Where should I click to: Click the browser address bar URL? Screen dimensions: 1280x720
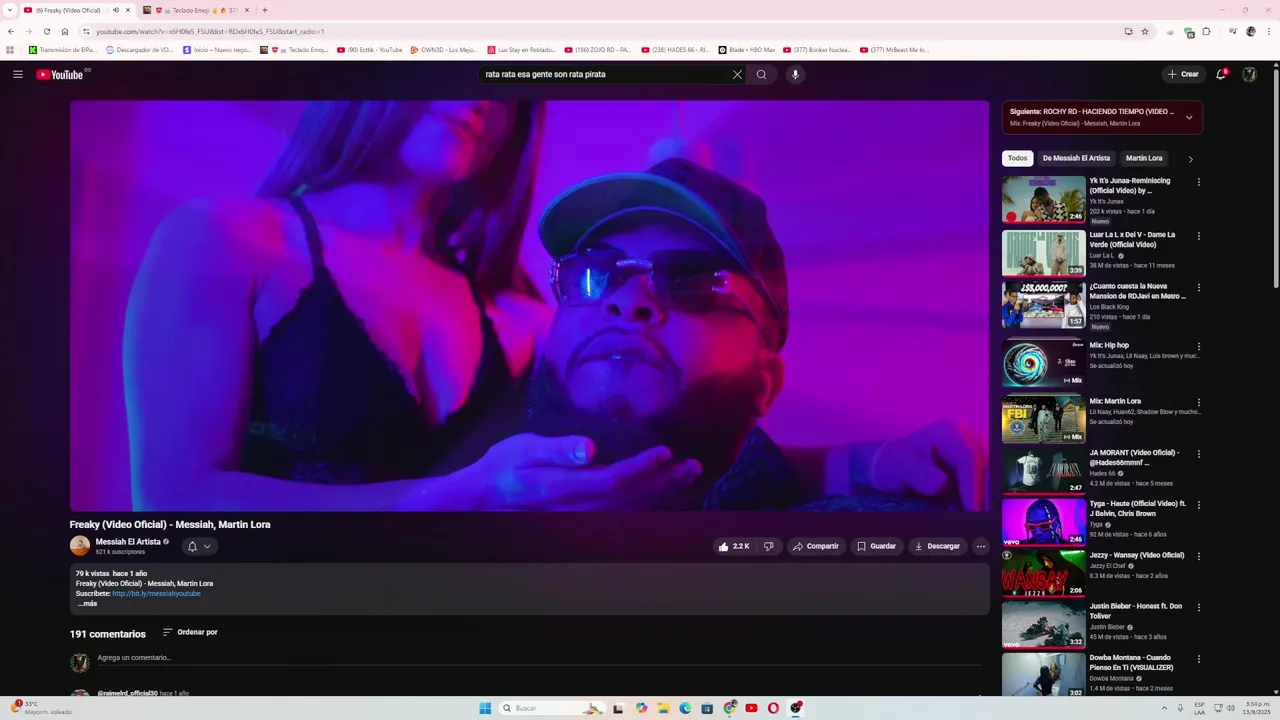[x=210, y=31]
